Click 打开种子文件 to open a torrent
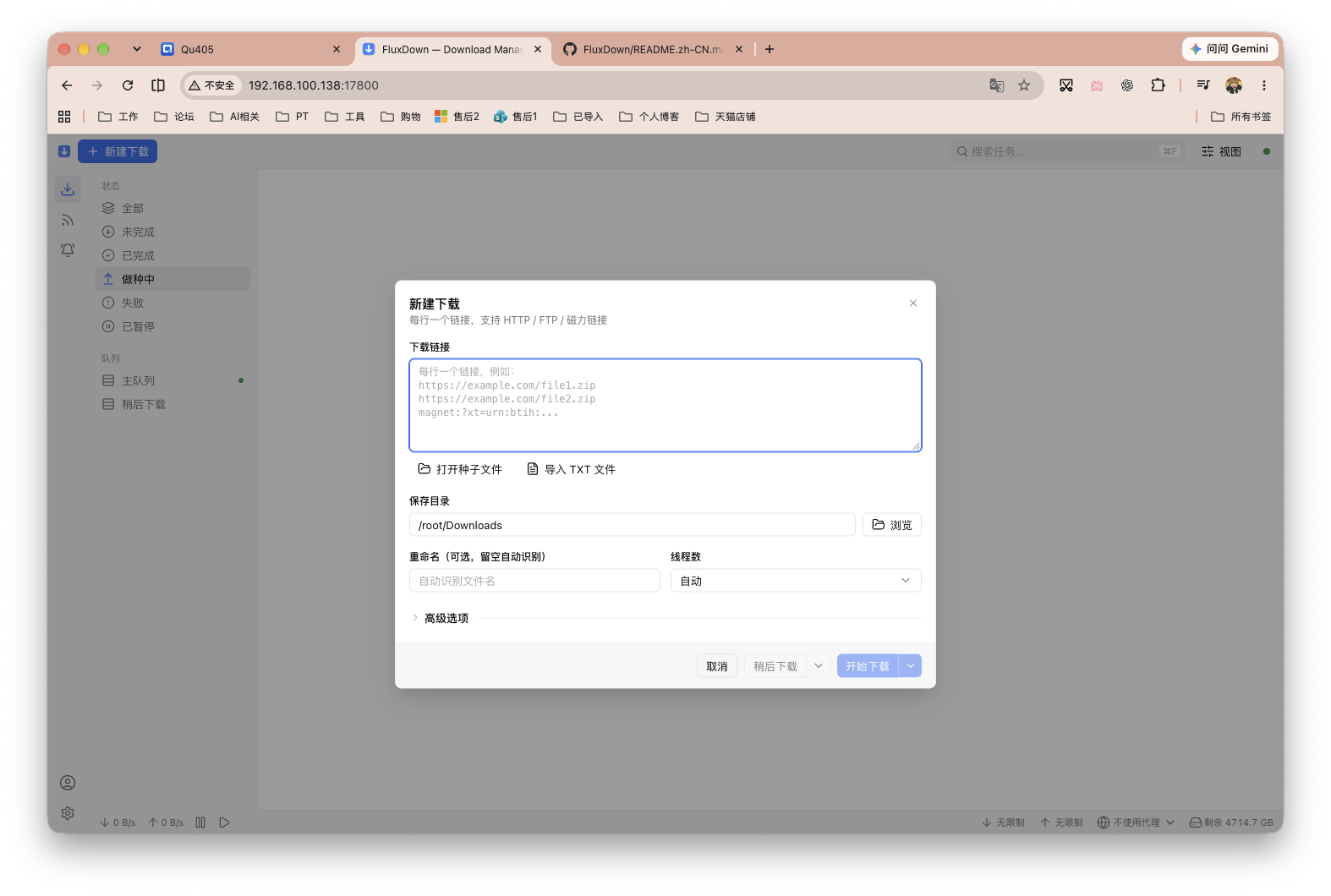The image size is (1331, 896). (x=460, y=469)
